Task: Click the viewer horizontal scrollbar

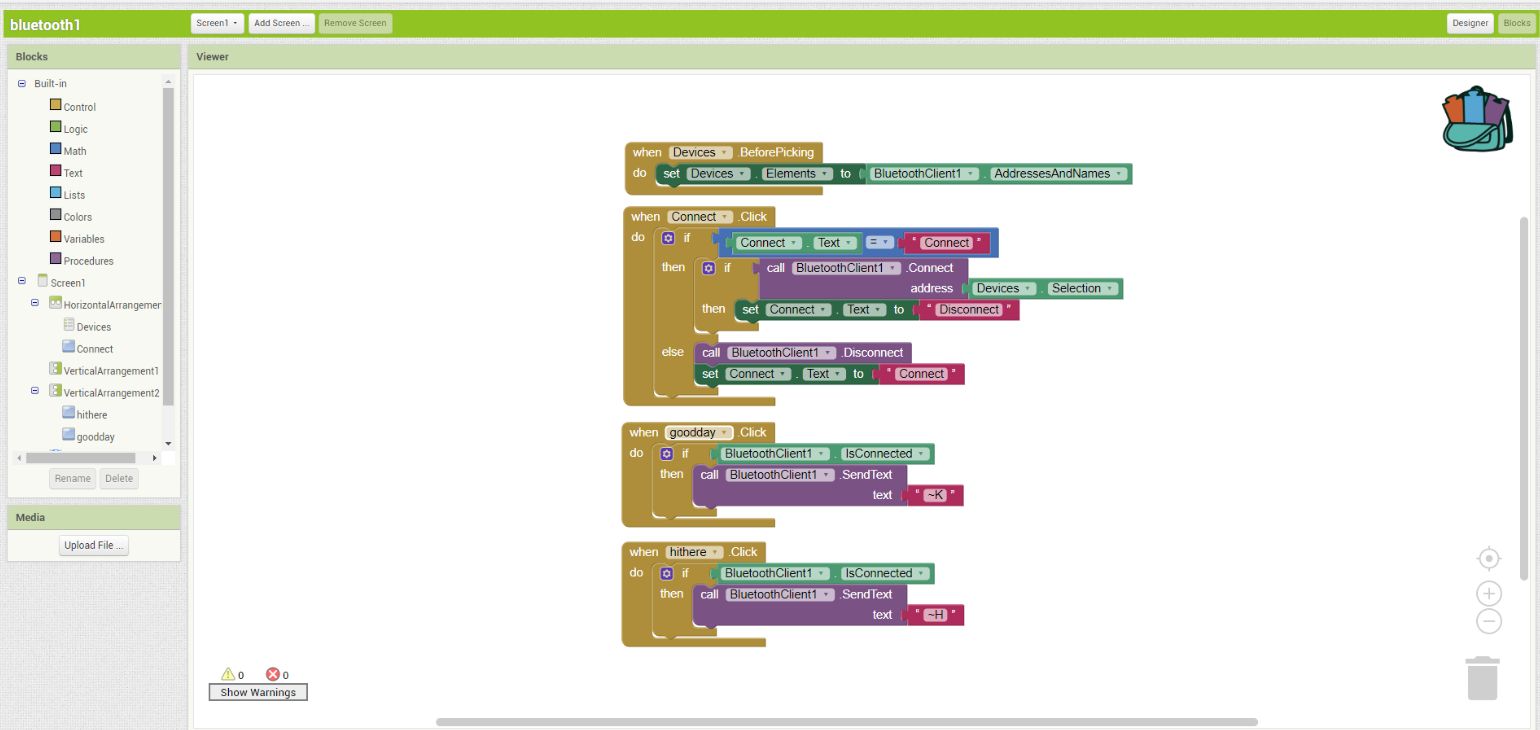Action: click(847, 722)
